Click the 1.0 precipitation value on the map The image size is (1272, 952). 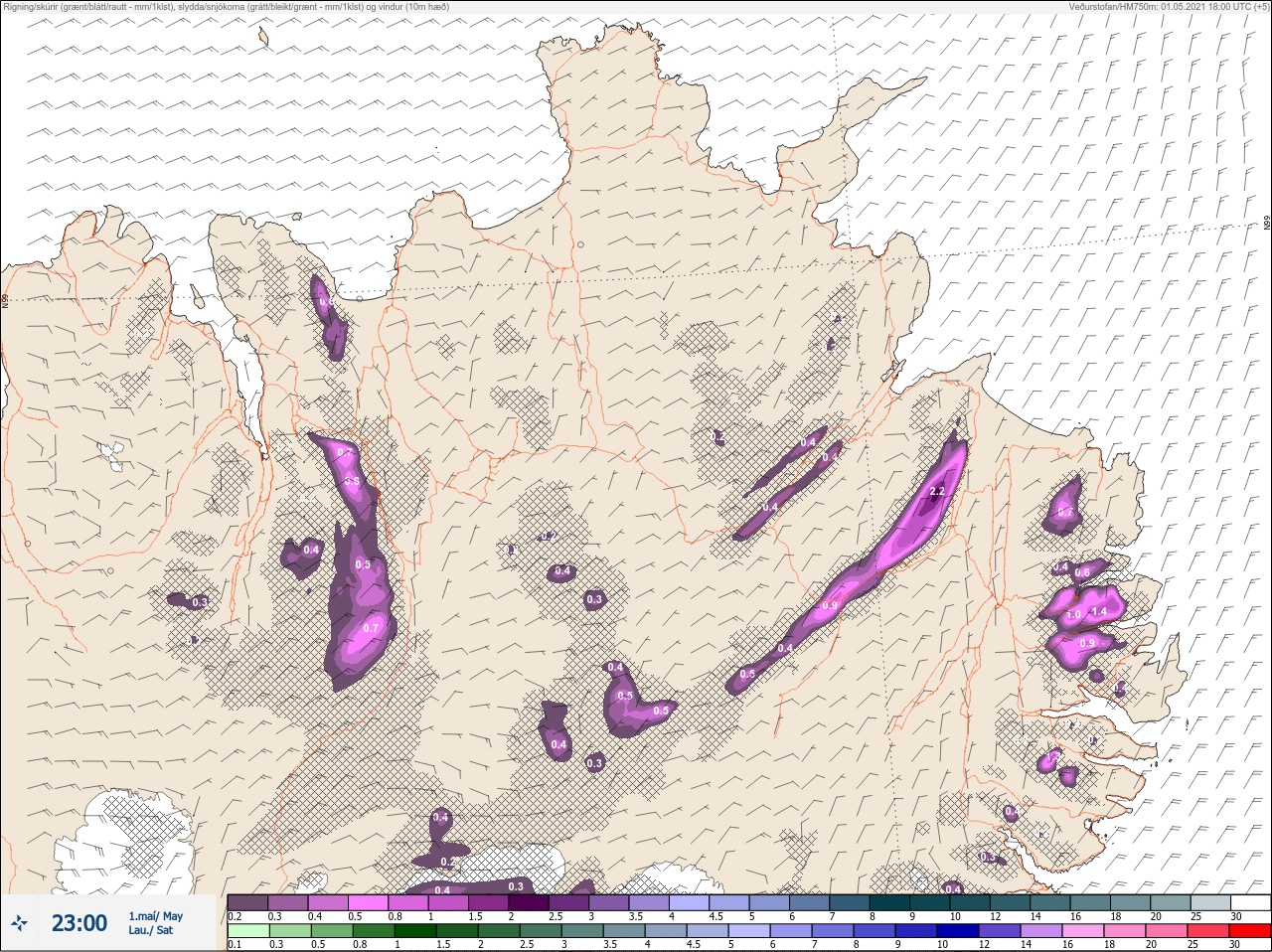point(1073,615)
